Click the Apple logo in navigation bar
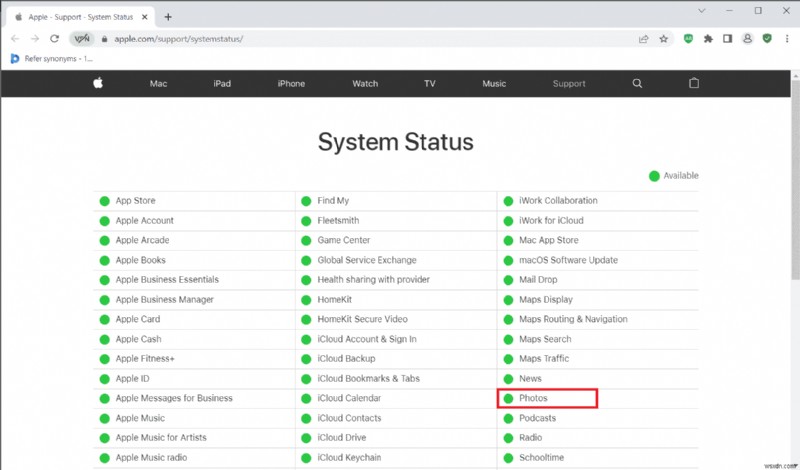This screenshot has width=800, height=470. [x=98, y=83]
